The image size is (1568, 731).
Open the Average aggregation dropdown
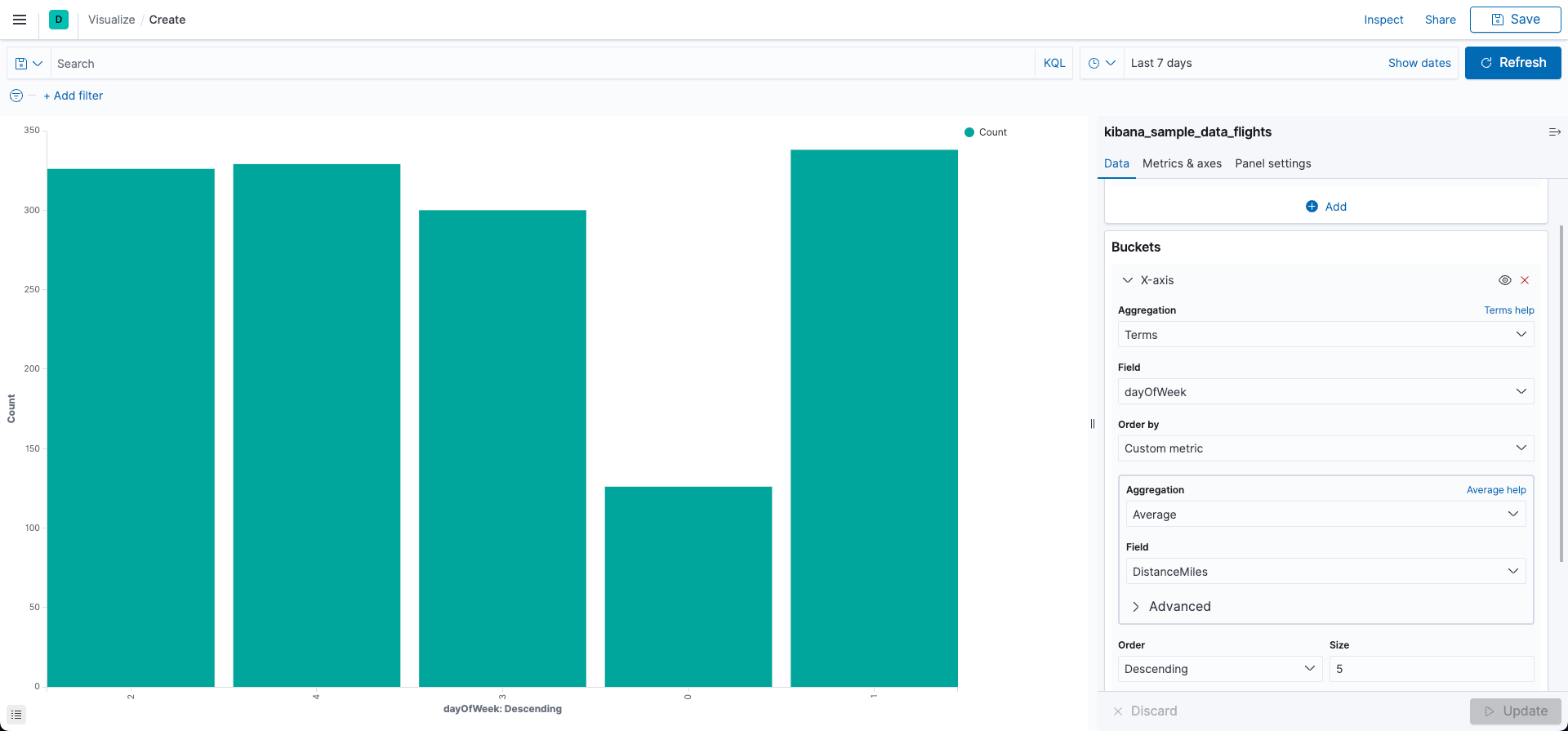tap(1325, 515)
